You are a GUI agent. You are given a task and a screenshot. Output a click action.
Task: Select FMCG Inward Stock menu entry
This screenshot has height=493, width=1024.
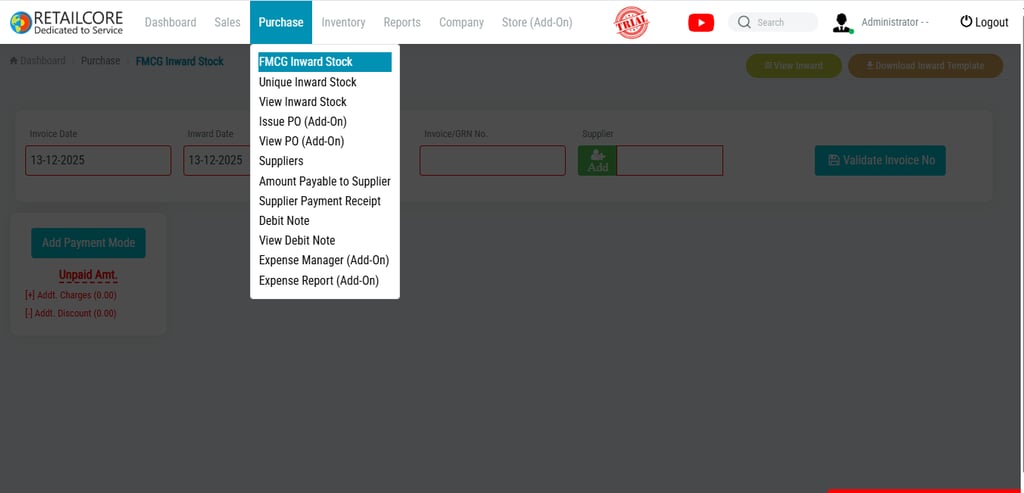tap(325, 62)
